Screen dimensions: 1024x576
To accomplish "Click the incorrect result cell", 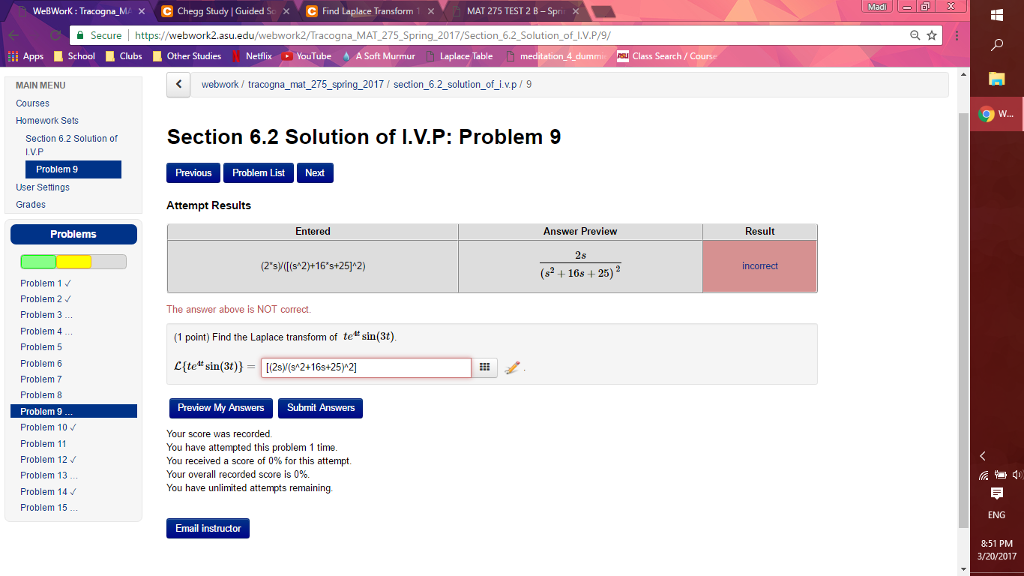I will tap(760, 266).
